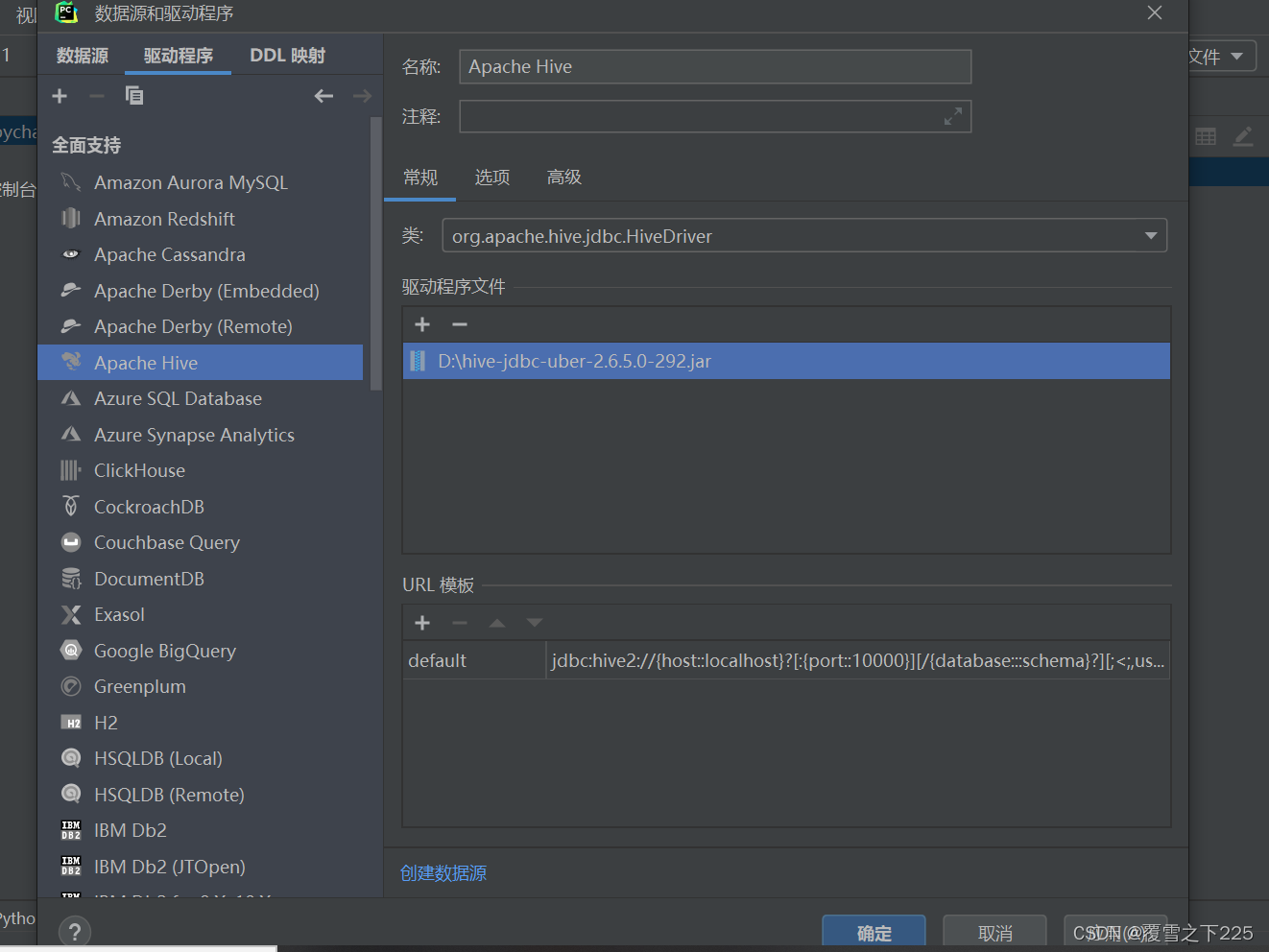Click the 创建数据源 link

[x=443, y=873]
